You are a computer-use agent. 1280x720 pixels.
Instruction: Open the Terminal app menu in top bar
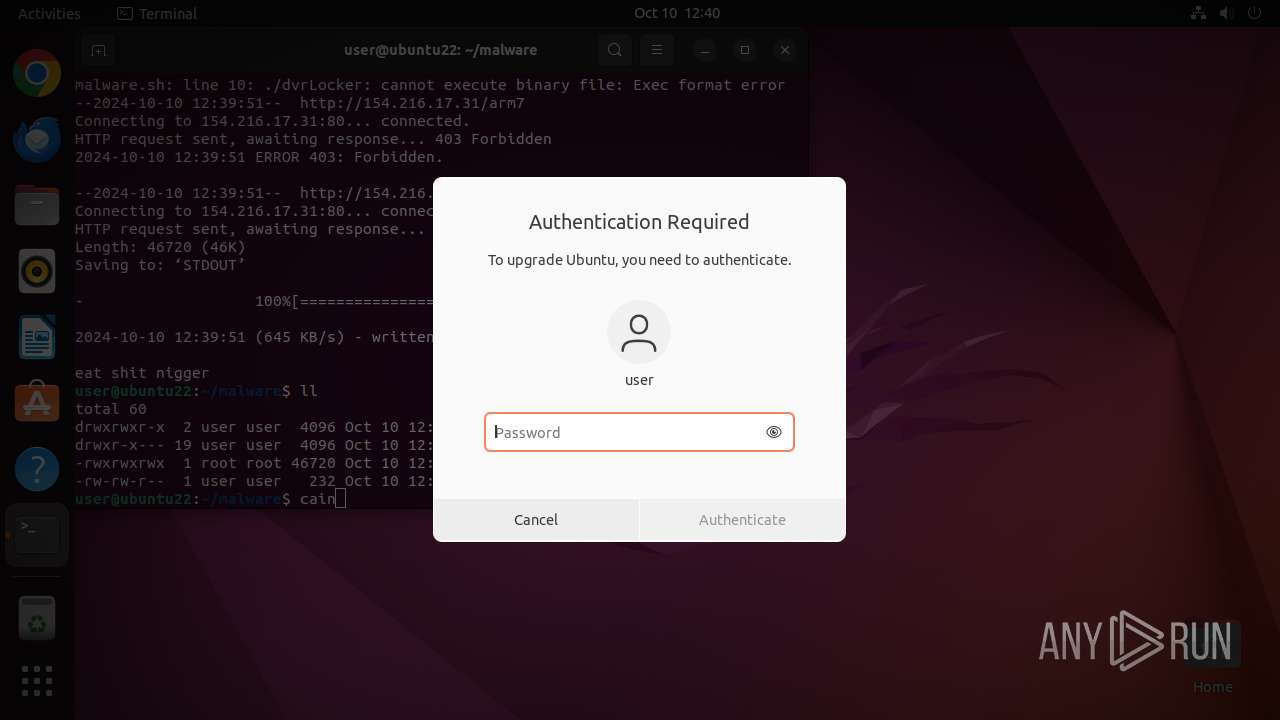click(157, 13)
